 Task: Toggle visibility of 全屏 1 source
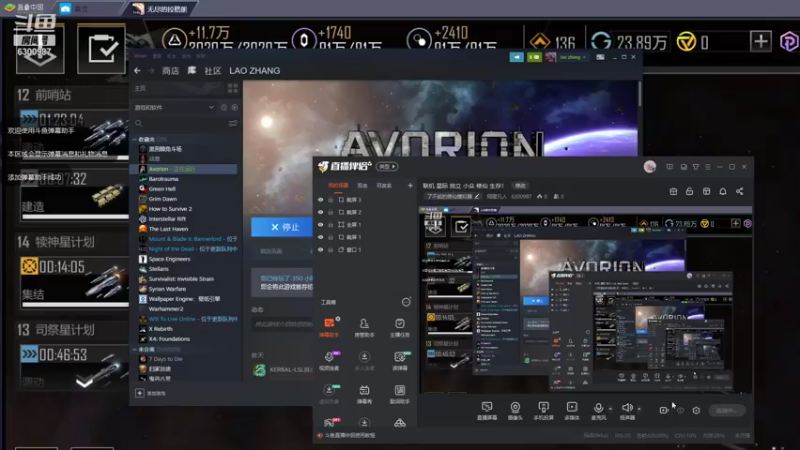[320, 224]
